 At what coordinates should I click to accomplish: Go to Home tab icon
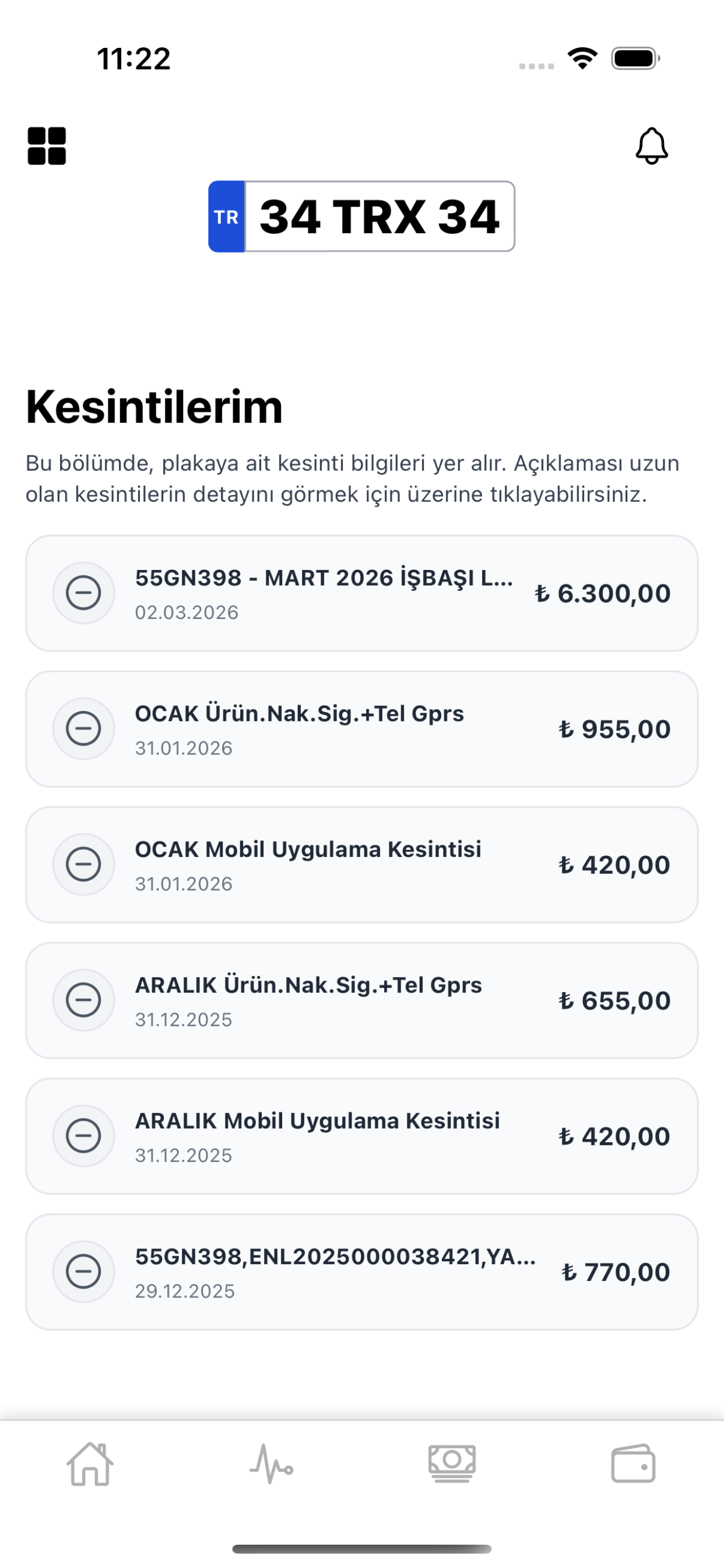90,1464
